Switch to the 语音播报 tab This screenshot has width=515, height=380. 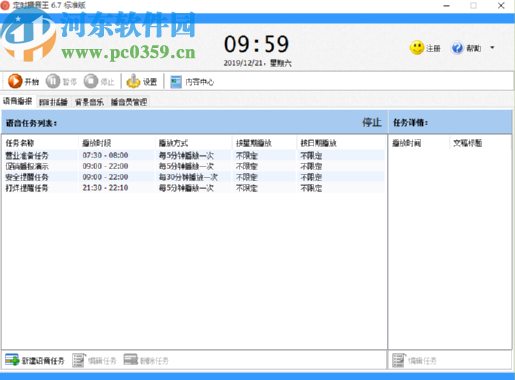click(18, 101)
